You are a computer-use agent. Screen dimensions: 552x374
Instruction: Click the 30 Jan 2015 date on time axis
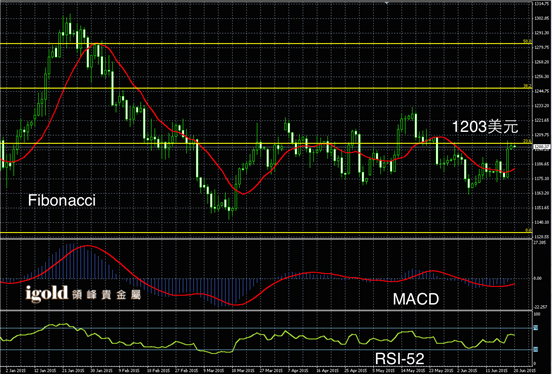pyautogui.click(x=101, y=370)
